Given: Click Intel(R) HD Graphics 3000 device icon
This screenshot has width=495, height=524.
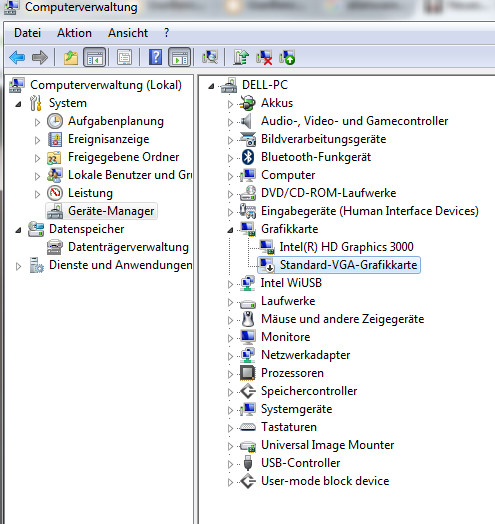Looking at the screenshot, I should tap(267, 247).
